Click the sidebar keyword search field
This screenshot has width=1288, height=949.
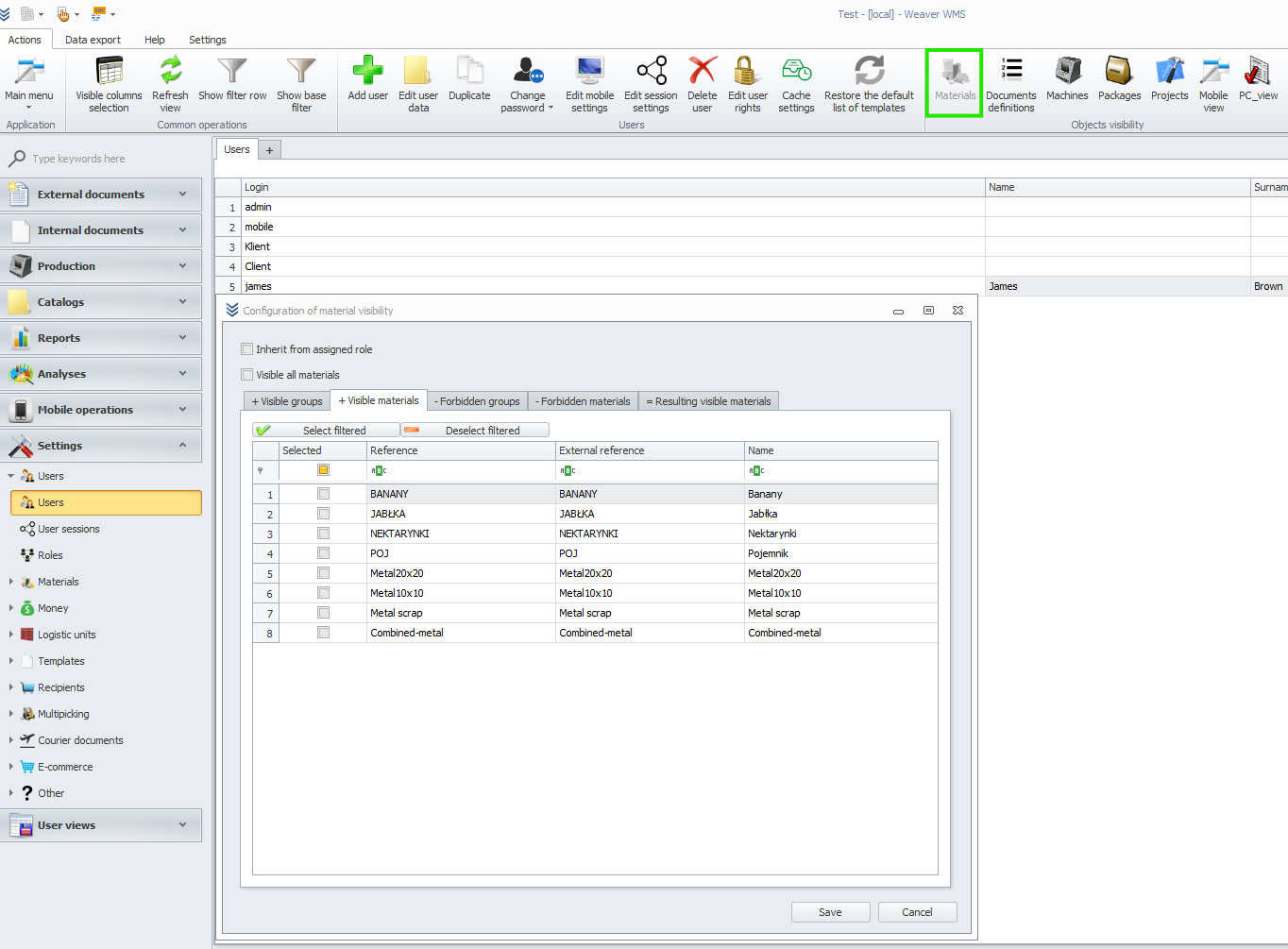[x=109, y=159]
